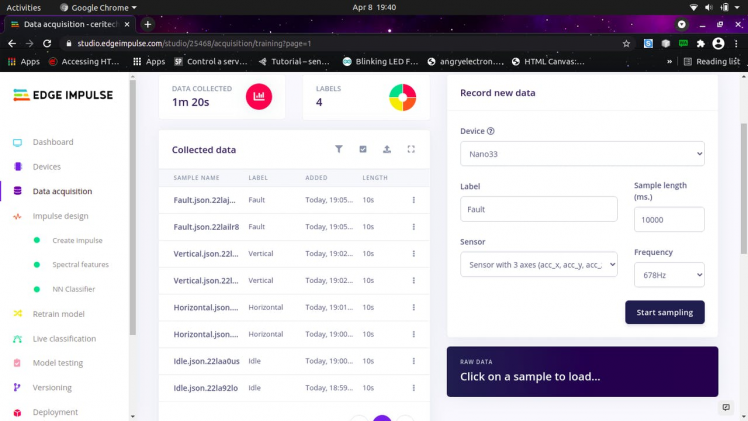Open Versioning page
Viewport: 748px width, 421px height.
click(x=52, y=388)
